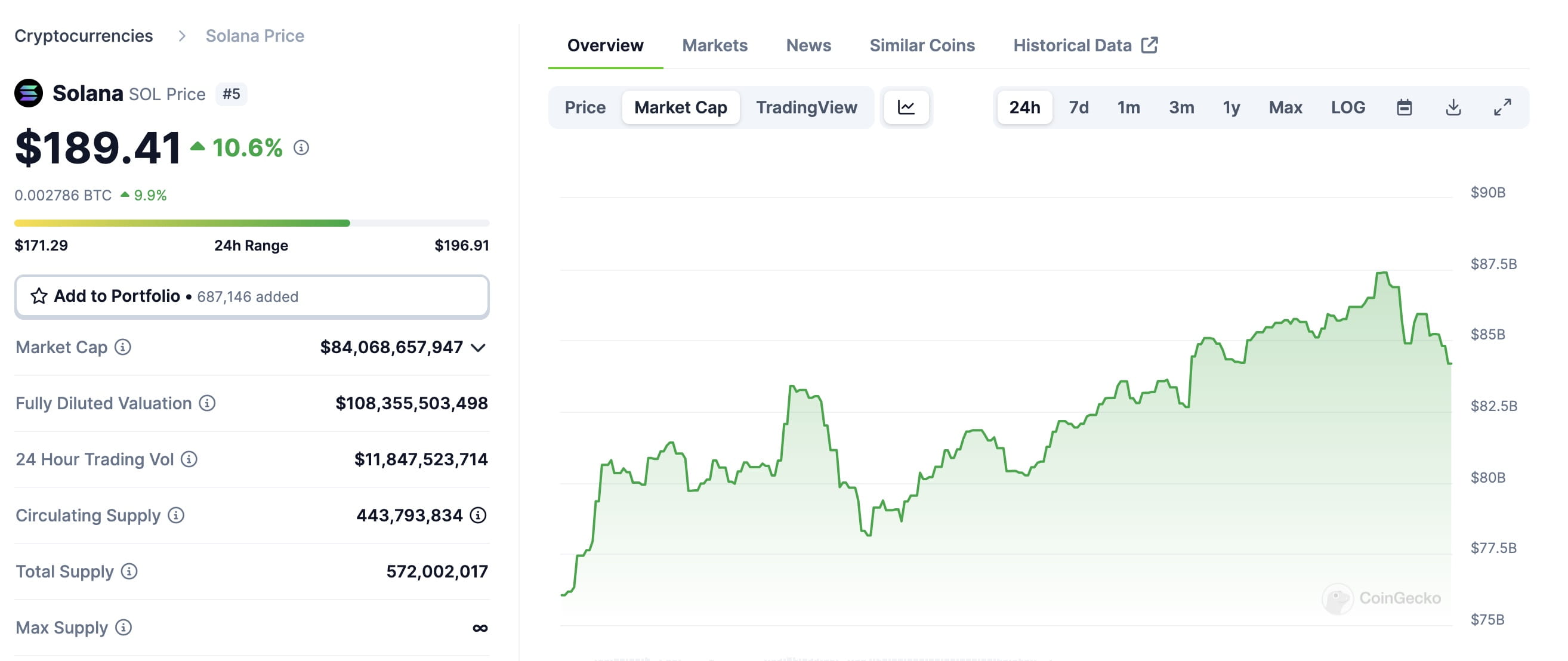Select the 7d chart timeframe

1079,107
